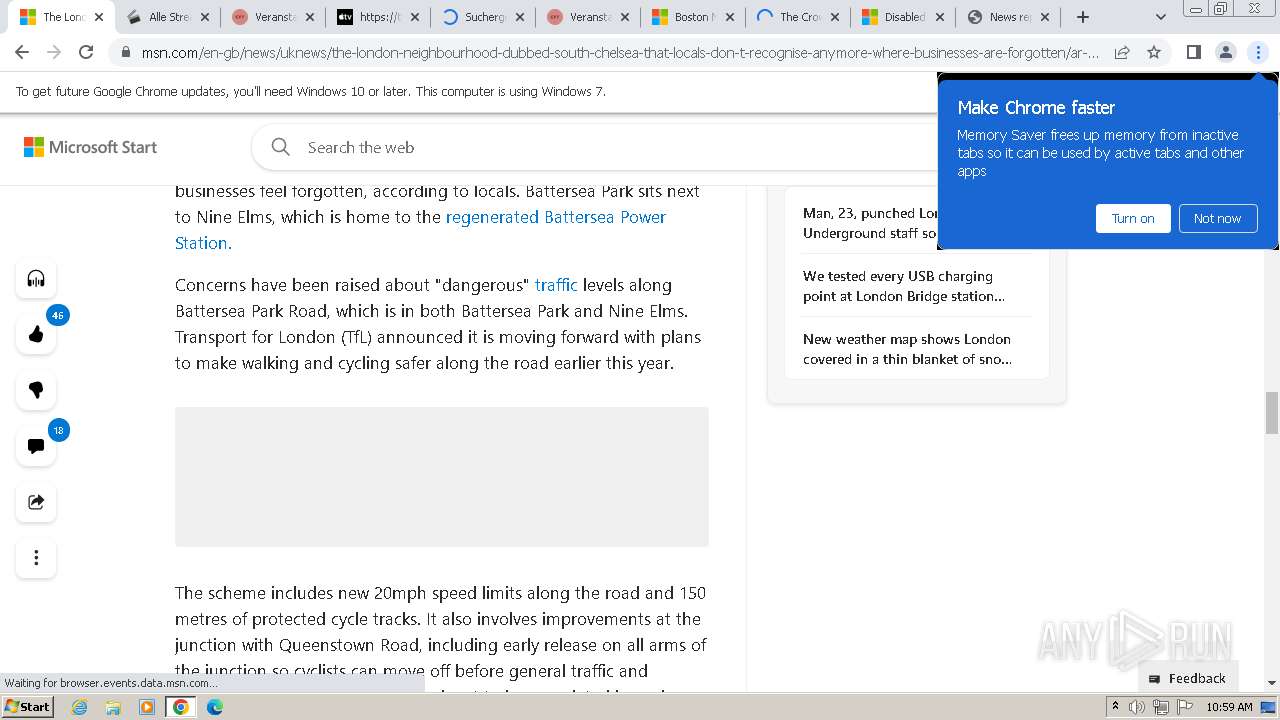
Task: Bookmark this page with the star icon
Action: (1154, 52)
